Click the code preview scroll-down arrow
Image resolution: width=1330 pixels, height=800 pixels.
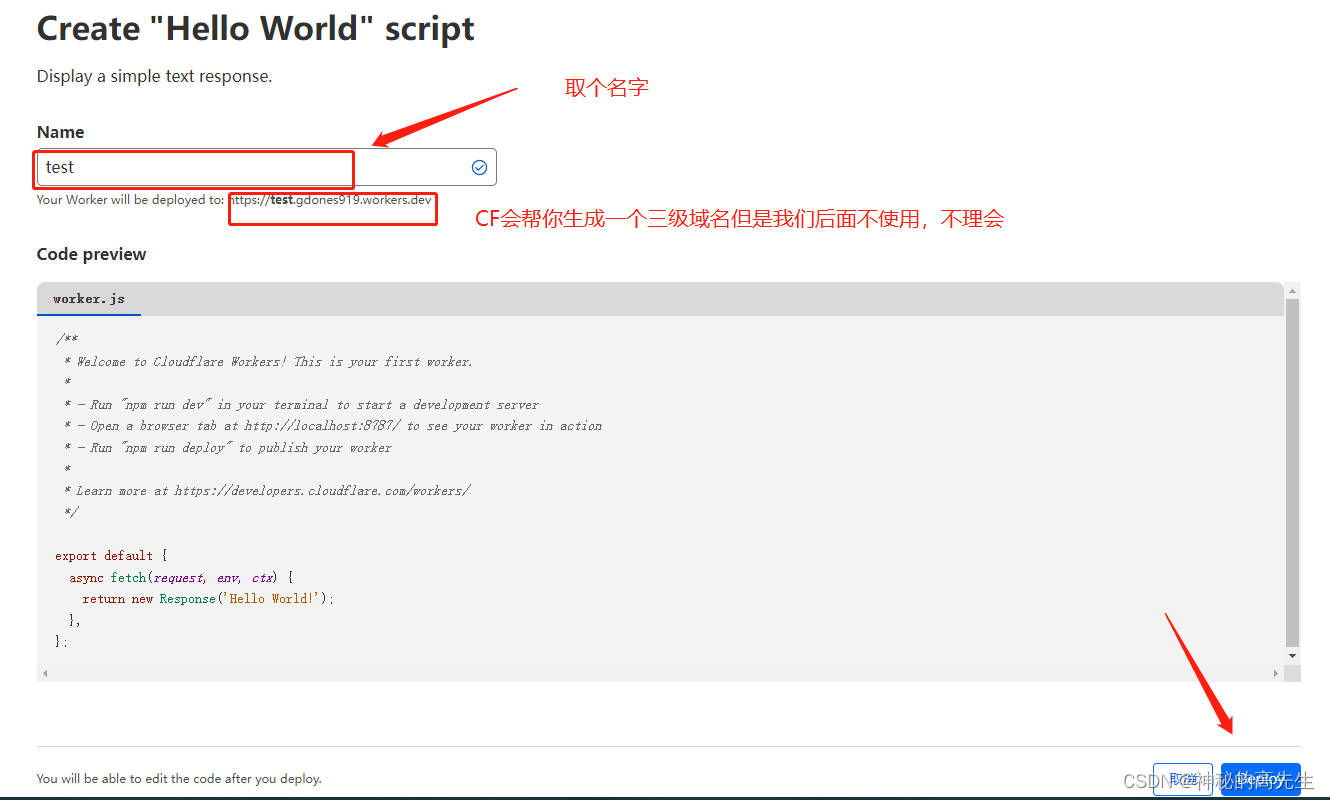(x=1293, y=655)
